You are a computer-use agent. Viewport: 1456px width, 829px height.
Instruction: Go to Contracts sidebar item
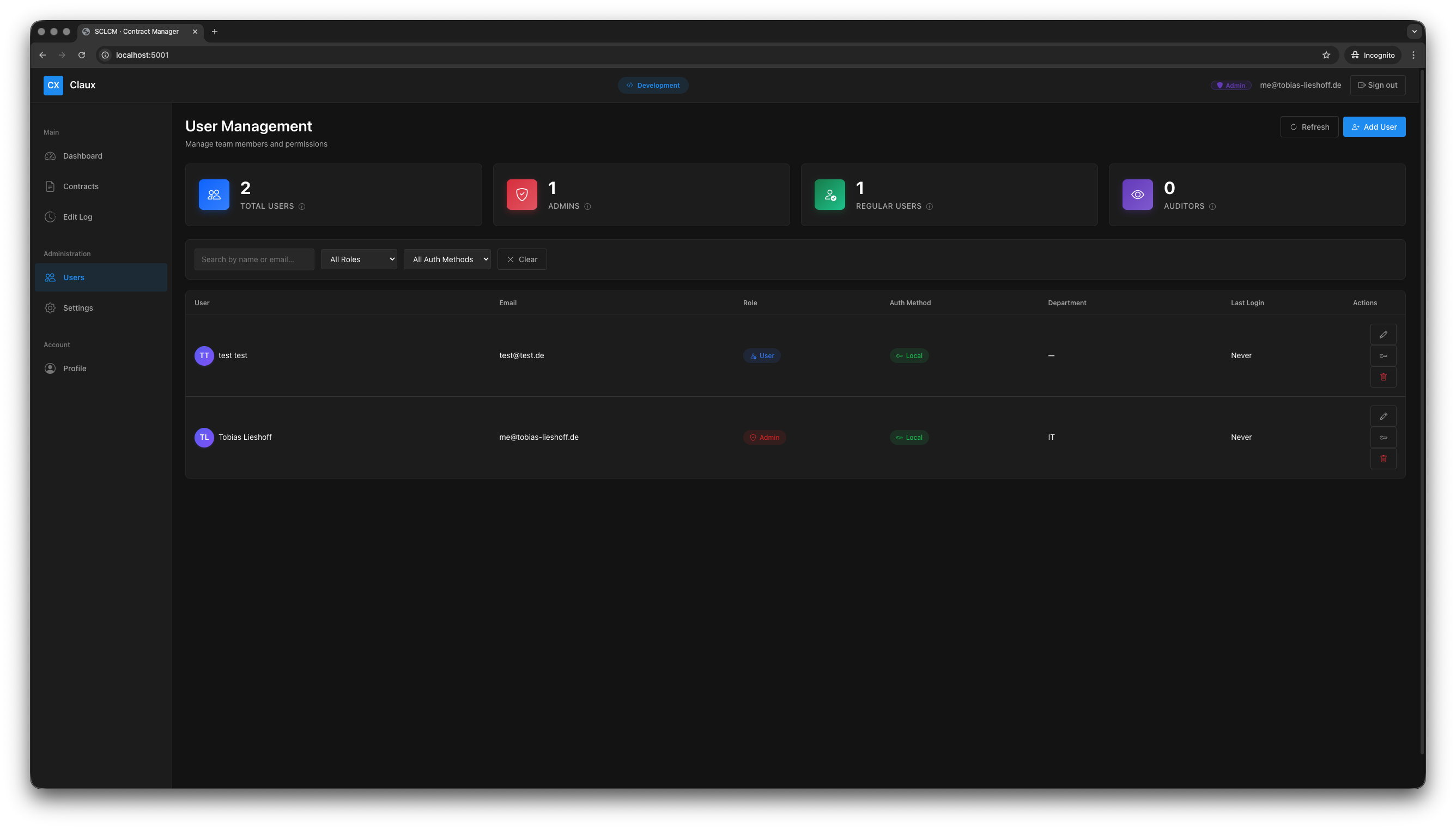tap(81, 186)
